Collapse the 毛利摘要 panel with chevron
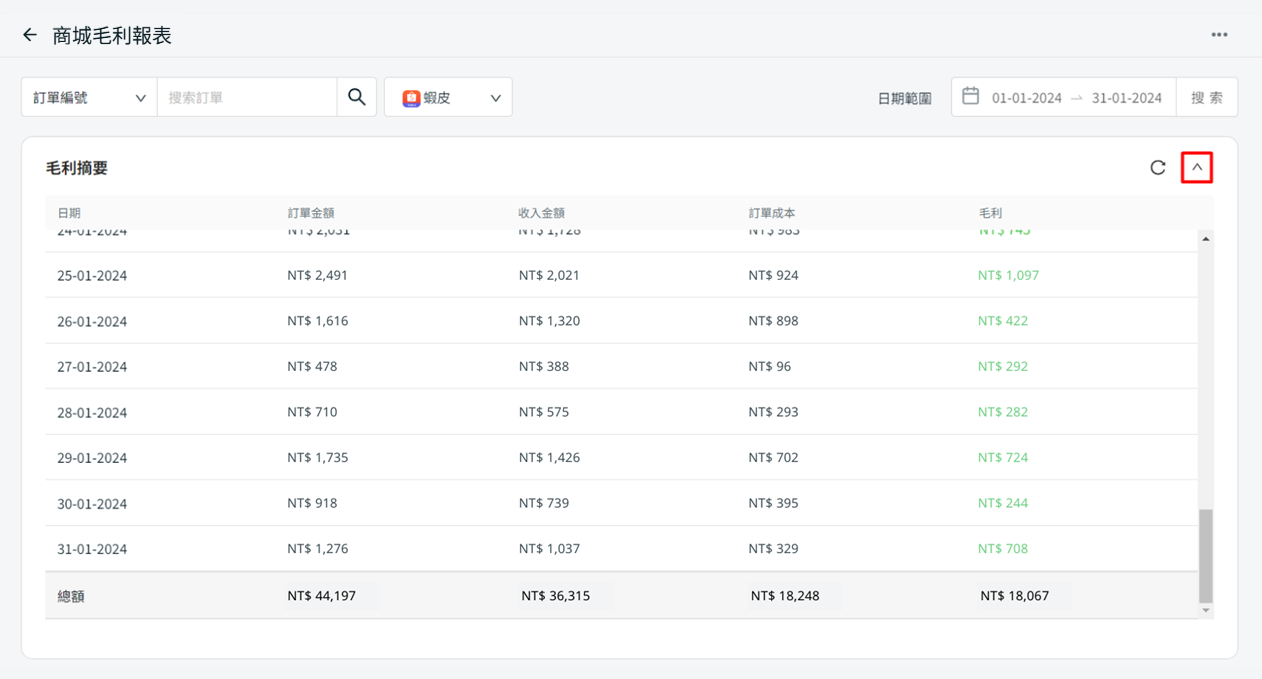This screenshot has height=679, width=1262. click(1197, 168)
